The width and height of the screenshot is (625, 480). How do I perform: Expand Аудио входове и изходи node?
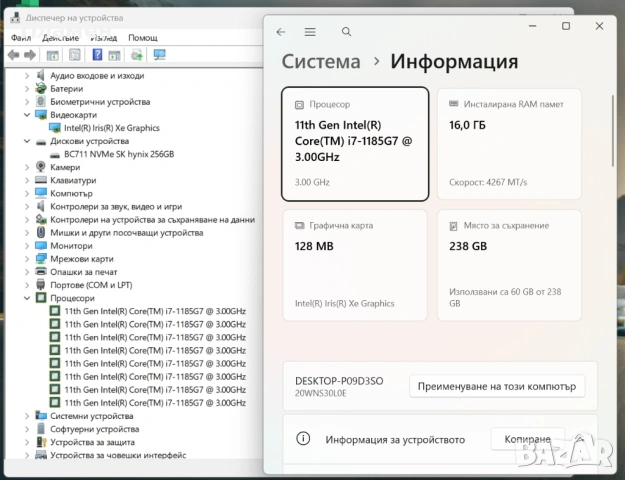[27, 75]
